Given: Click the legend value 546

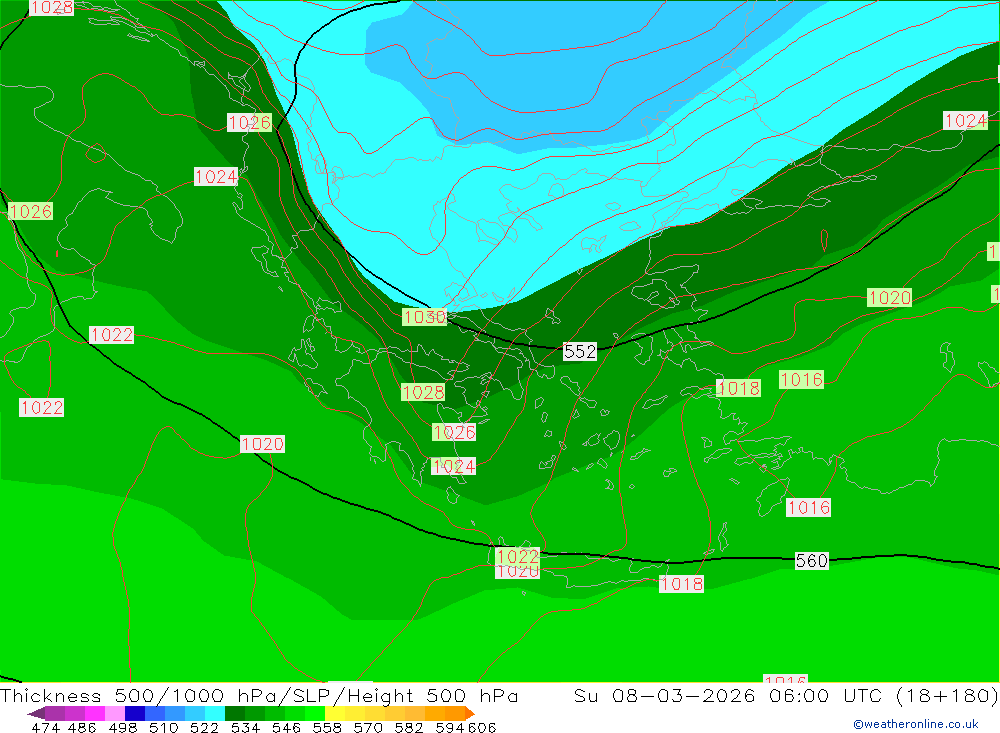Looking at the screenshot, I should click(286, 727).
